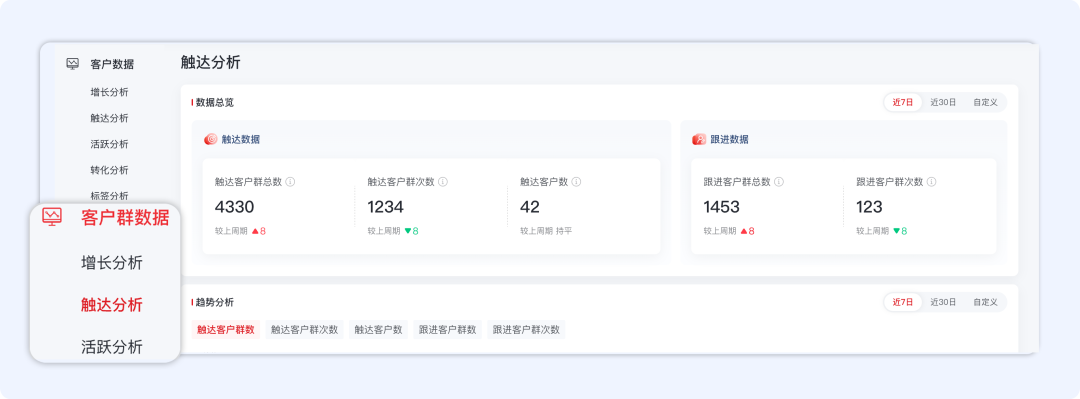Click enlarged red 客户群数据 heading
Viewport: 1080px width, 399px height.
tap(125, 218)
